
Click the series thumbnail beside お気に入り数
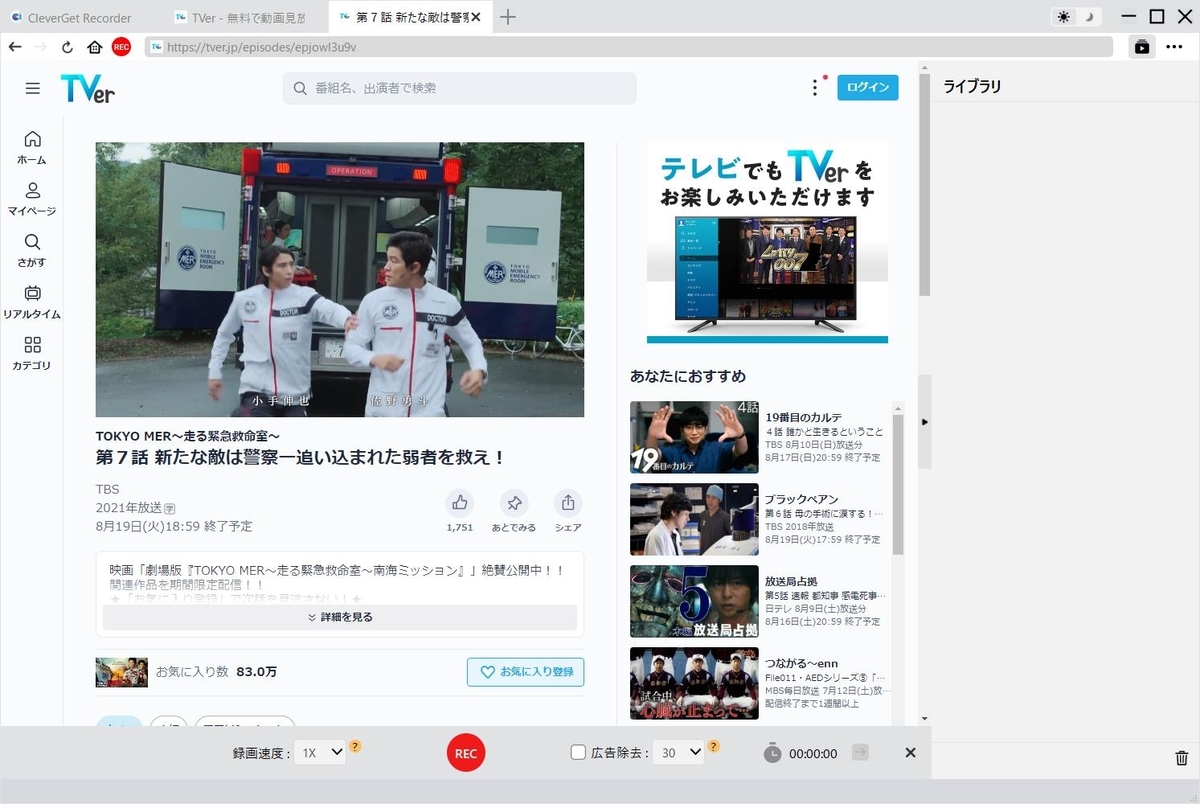click(x=122, y=672)
